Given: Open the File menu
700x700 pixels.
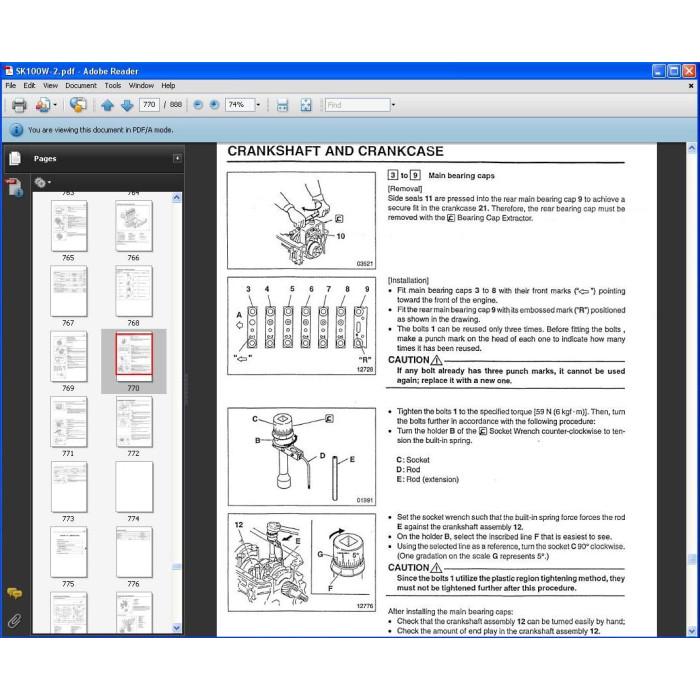Looking at the screenshot, I should [11, 85].
